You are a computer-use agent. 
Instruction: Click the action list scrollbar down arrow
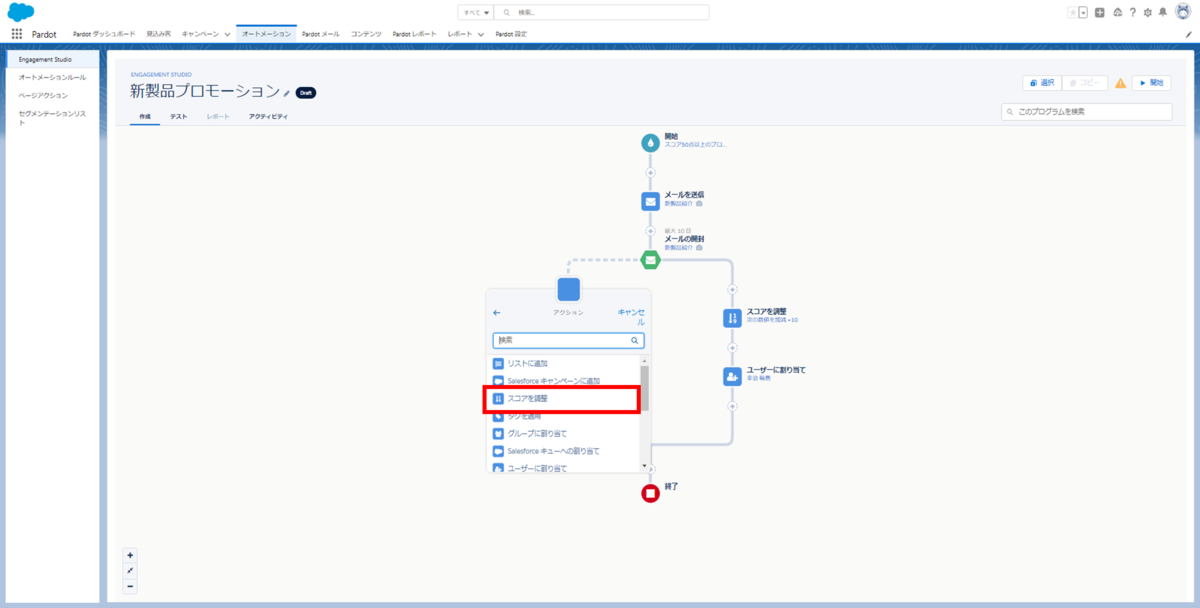point(645,466)
